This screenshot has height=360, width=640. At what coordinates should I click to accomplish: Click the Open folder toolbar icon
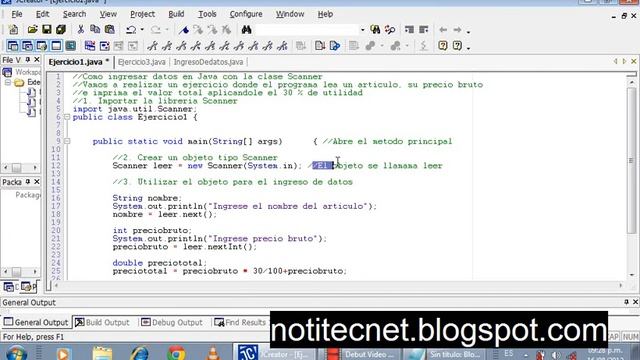click(x=32, y=29)
